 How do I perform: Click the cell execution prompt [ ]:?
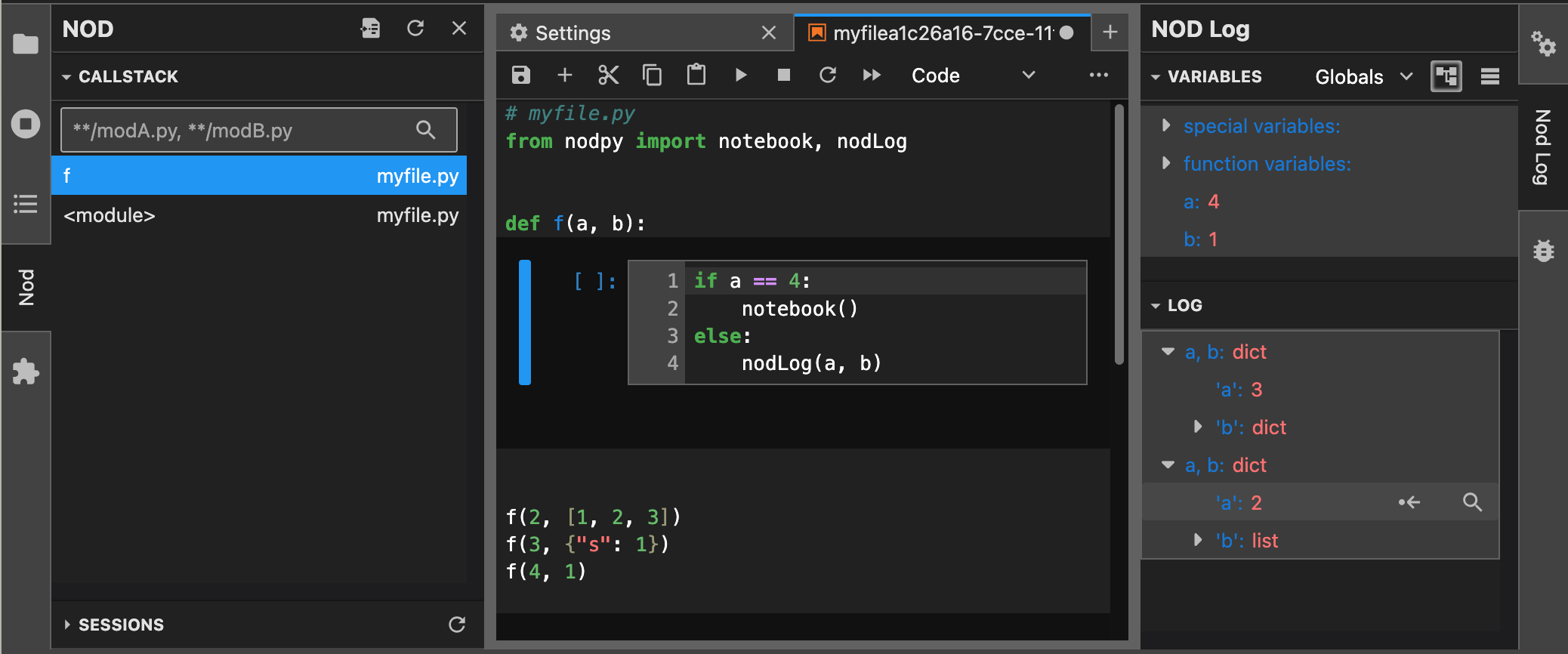tap(595, 282)
